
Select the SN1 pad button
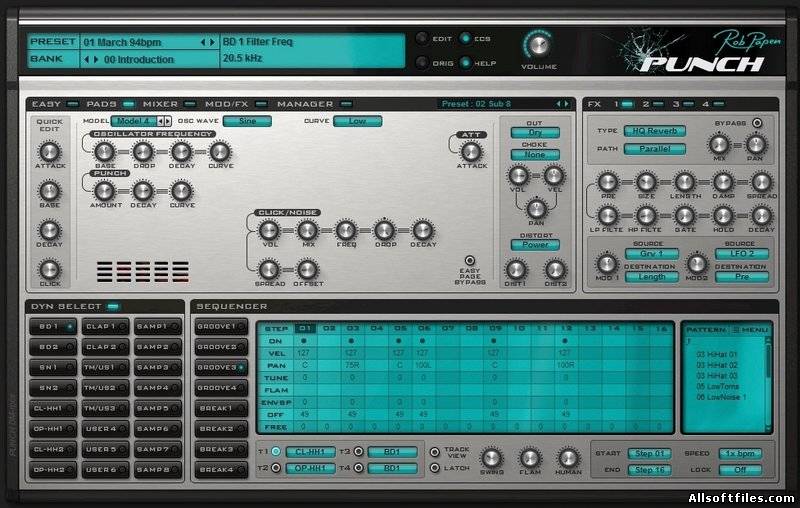coord(53,367)
